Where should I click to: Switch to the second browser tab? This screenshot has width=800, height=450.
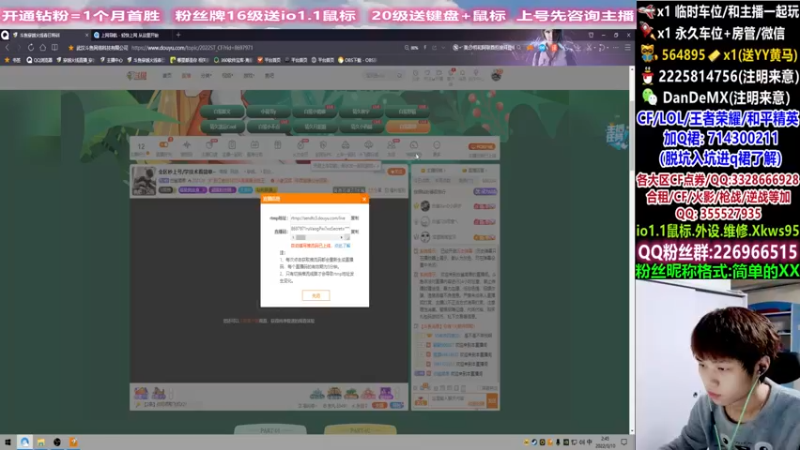click(x=130, y=35)
